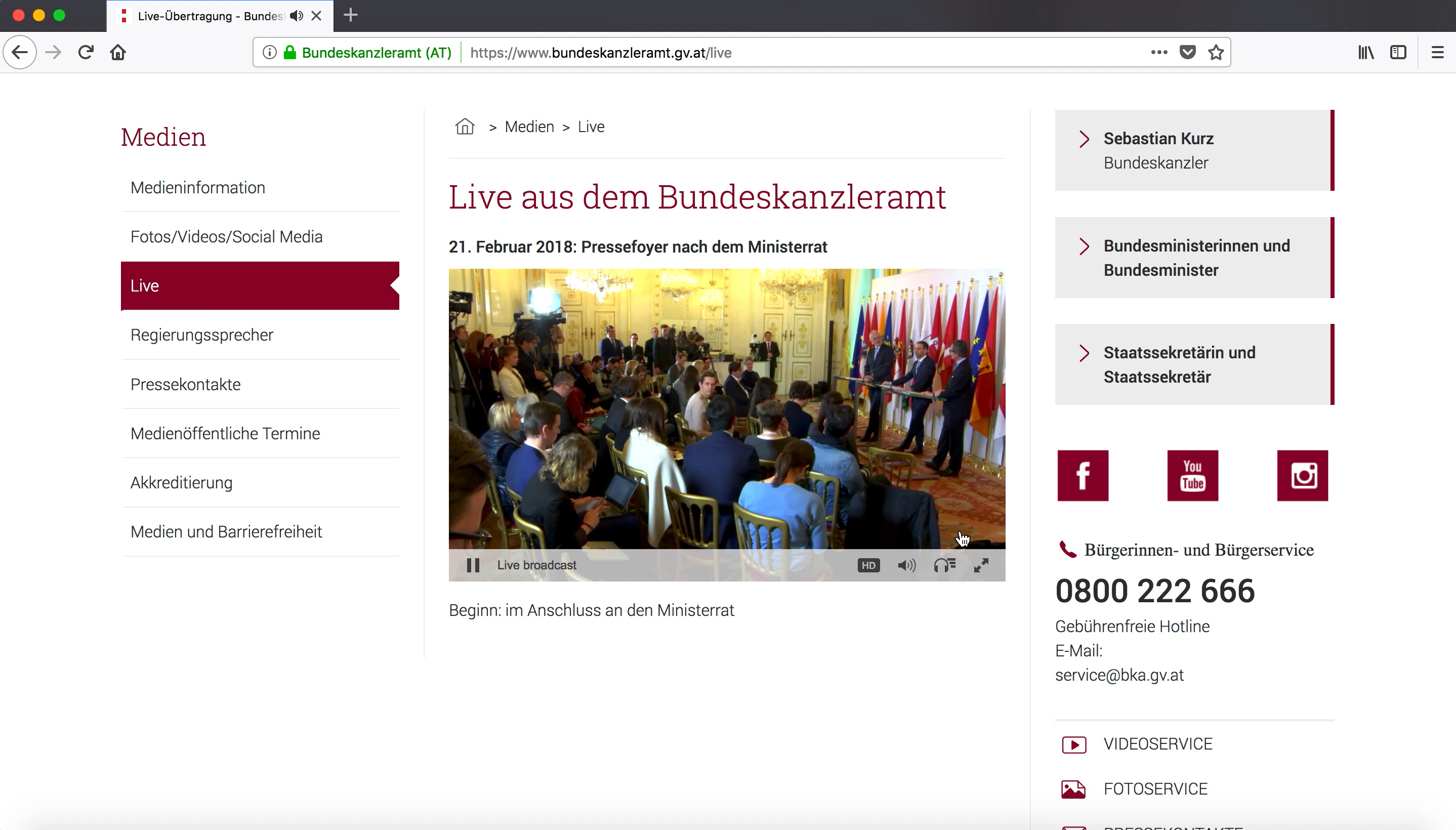This screenshot has width=1456, height=830.
Task: Save the page to Pocket
Action: pyautogui.click(x=1188, y=53)
